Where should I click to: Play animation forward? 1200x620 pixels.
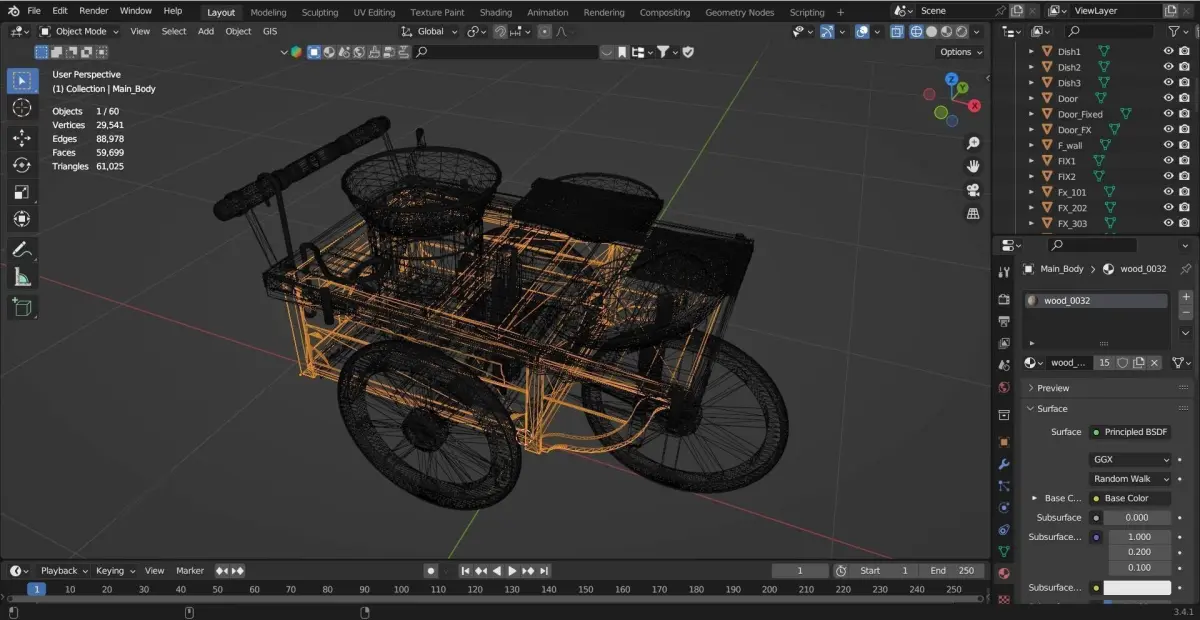512,571
